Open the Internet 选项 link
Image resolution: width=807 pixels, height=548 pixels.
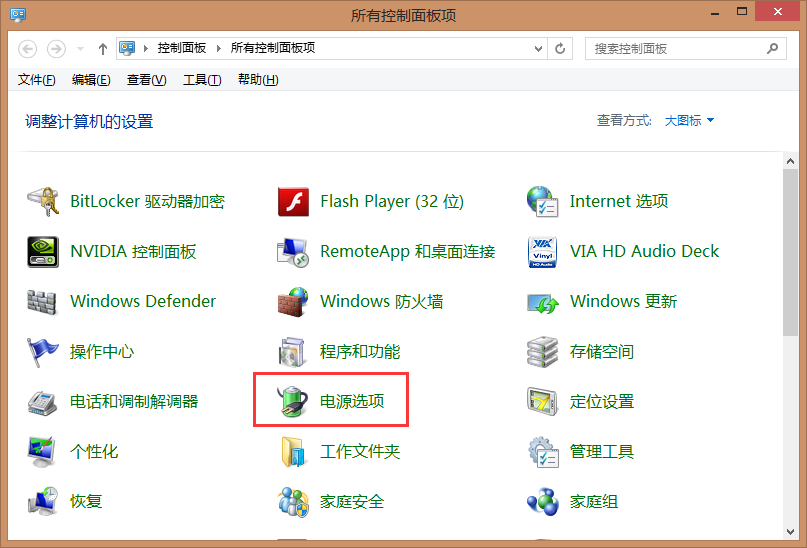pos(618,201)
